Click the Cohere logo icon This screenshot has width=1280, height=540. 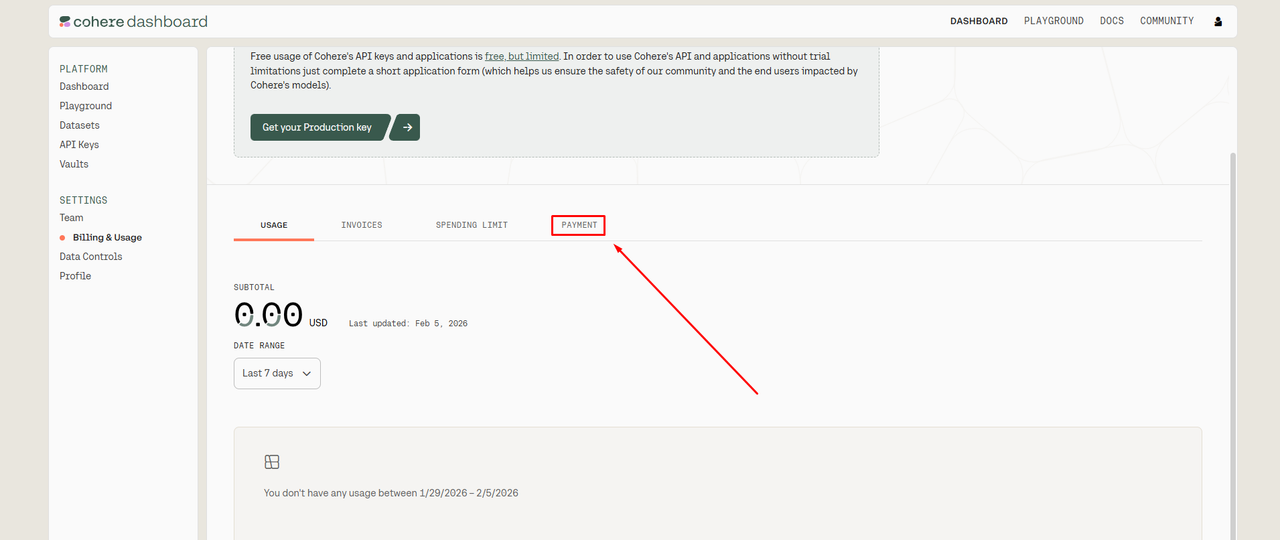[x=65, y=21]
